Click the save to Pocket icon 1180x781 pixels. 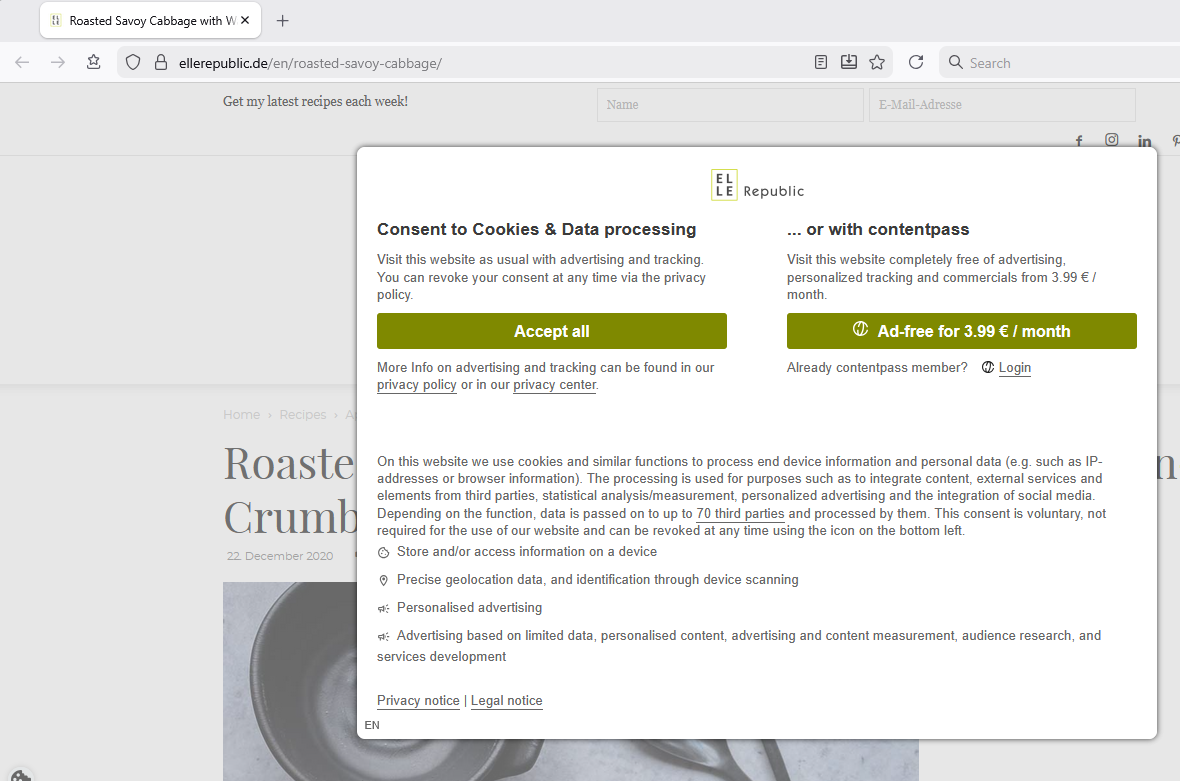tap(849, 62)
